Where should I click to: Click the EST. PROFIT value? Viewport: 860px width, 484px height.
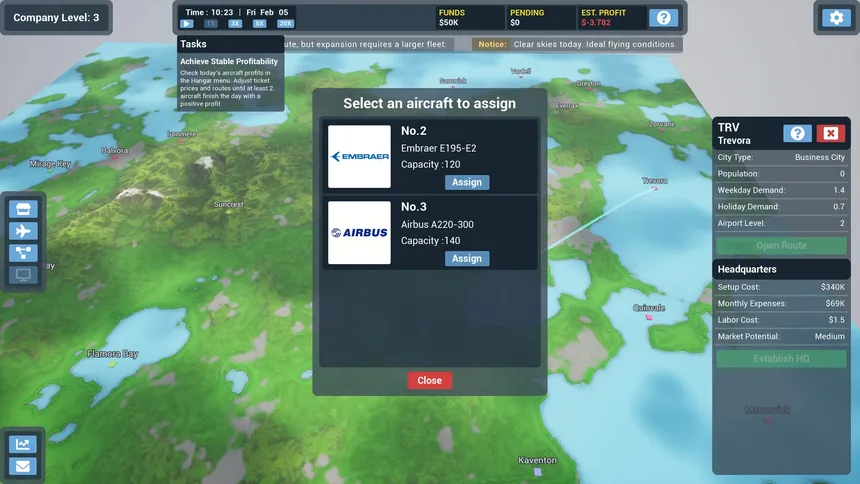click(x=596, y=23)
